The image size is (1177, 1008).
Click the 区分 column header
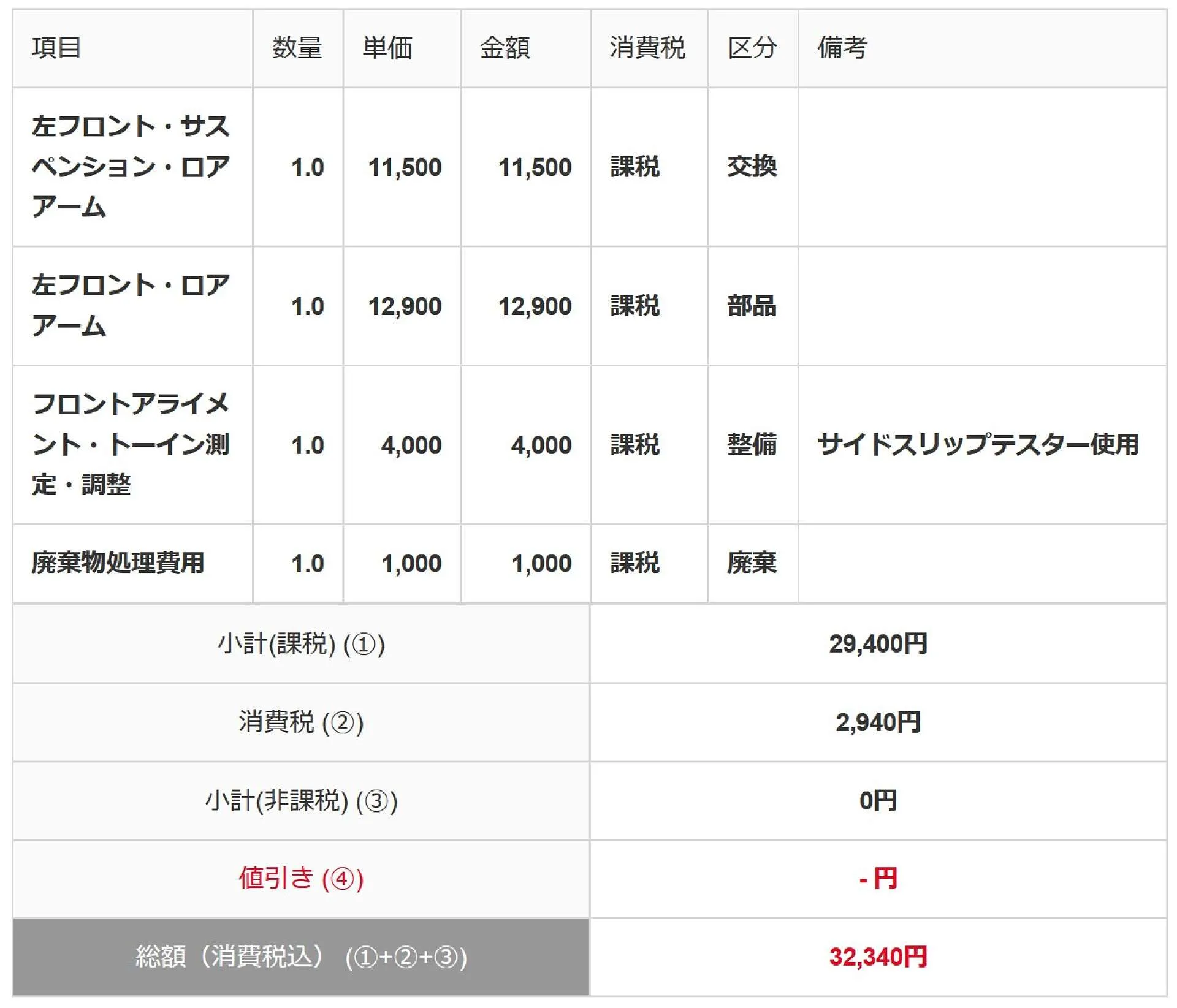pyautogui.click(x=752, y=48)
